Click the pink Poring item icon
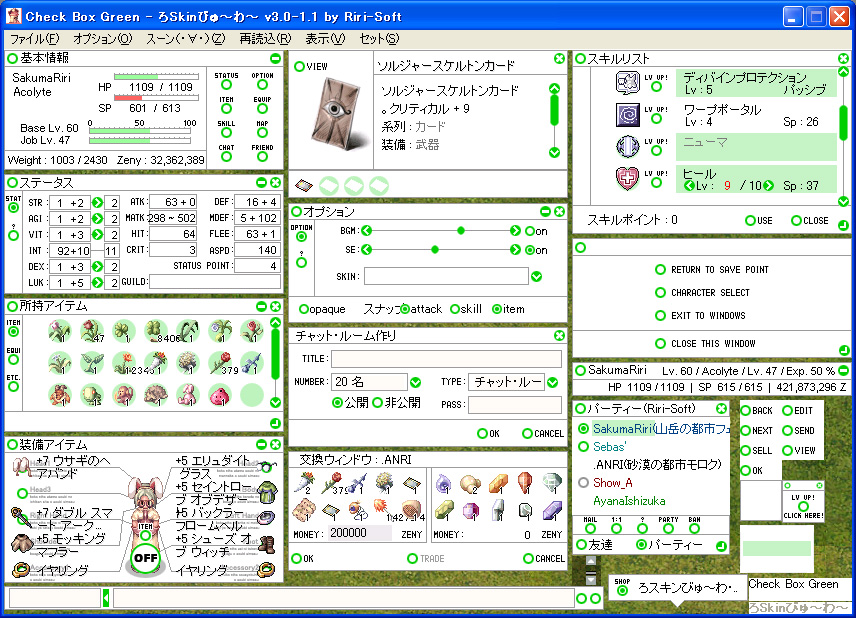Viewport: 856px width, 618px height. coord(219,395)
